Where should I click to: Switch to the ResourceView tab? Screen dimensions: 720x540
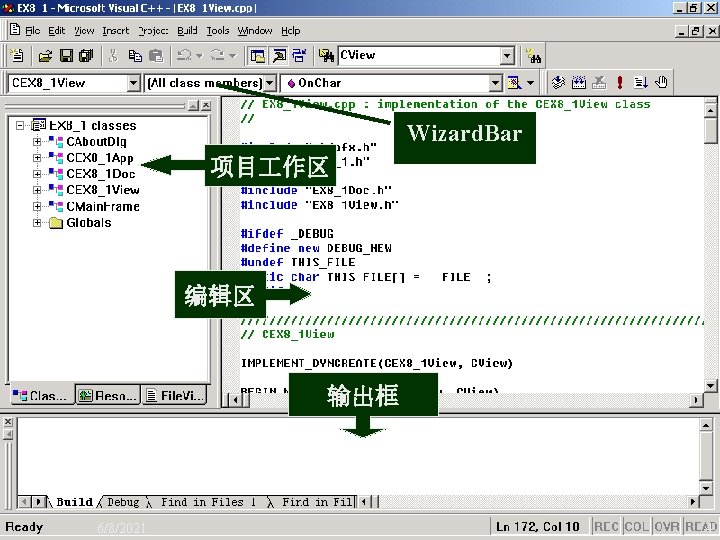tap(108, 395)
